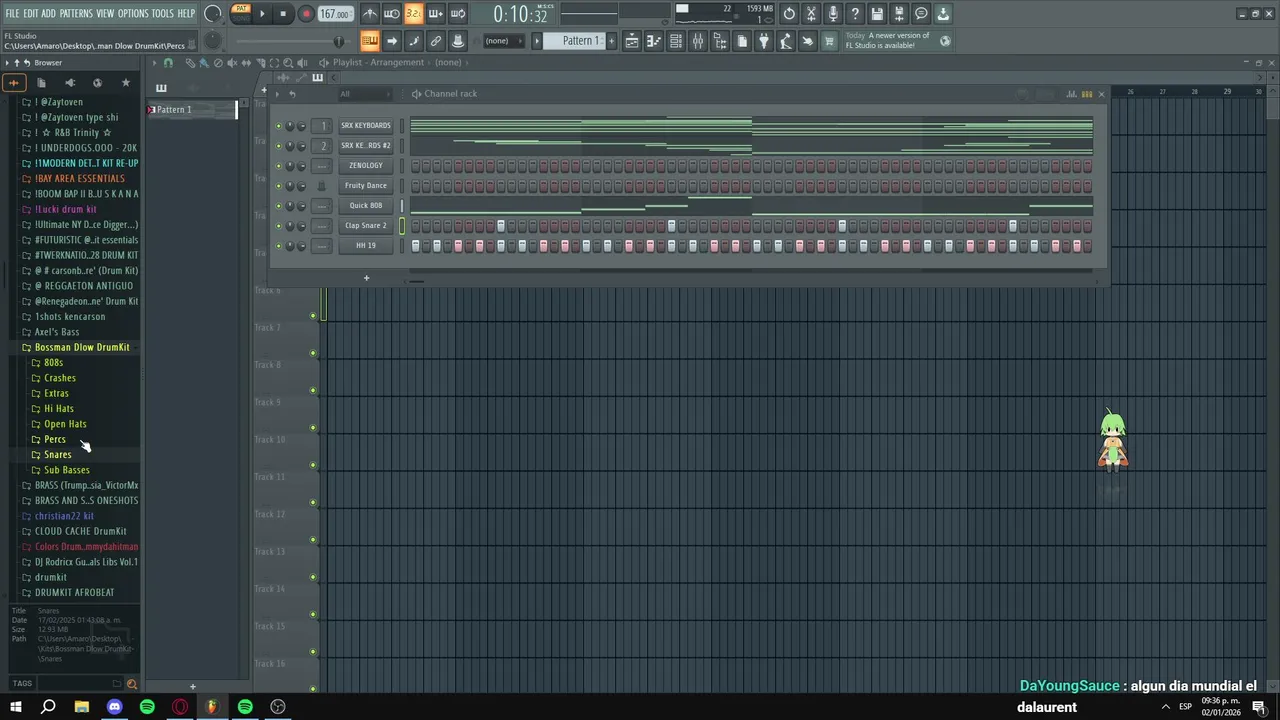Image resolution: width=1280 pixels, height=720 pixels.
Task: Toggle multilink to controllers link icon
Action: 436,41
